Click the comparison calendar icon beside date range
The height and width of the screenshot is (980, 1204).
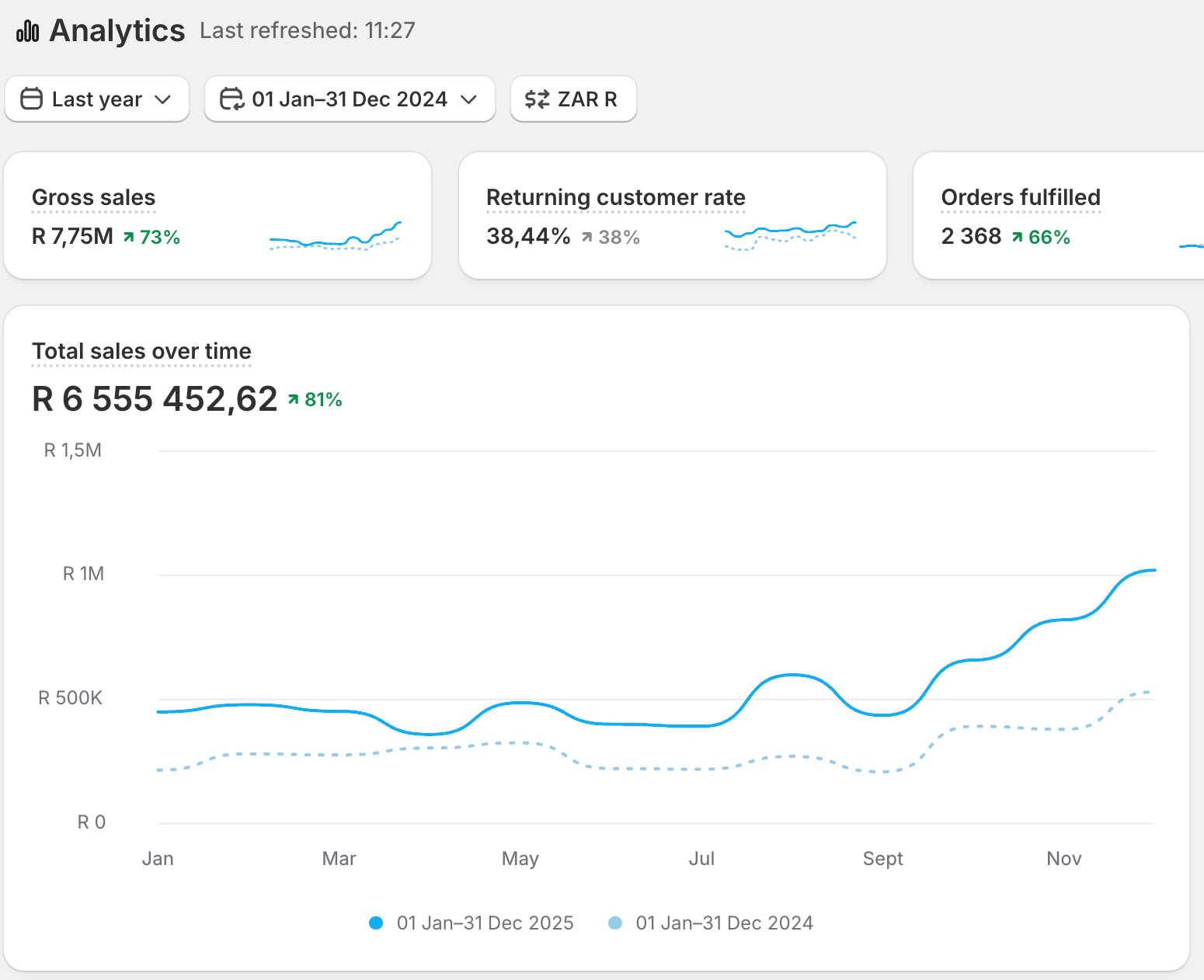[x=231, y=99]
